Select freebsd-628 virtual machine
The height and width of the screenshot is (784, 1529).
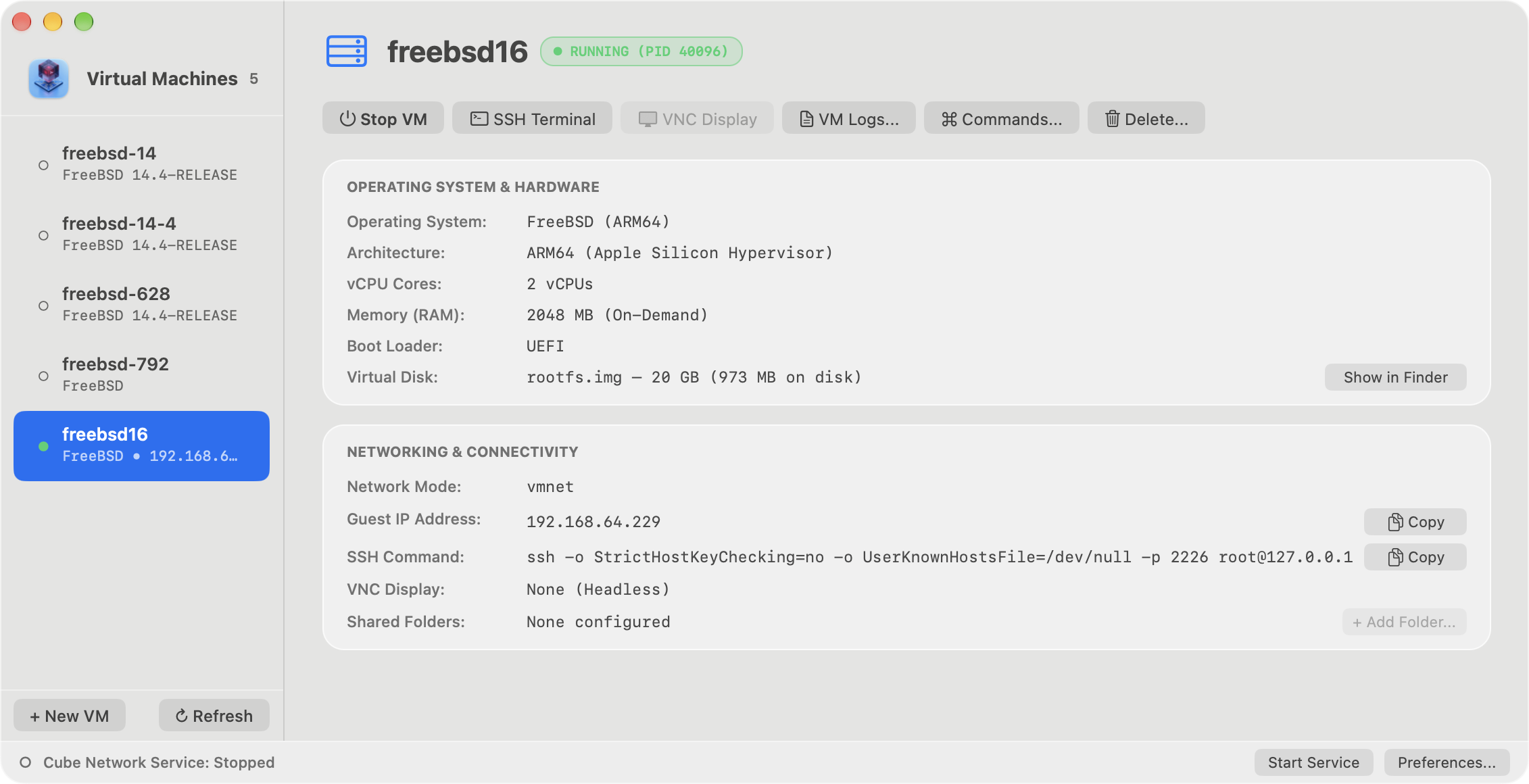pos(142,305)
